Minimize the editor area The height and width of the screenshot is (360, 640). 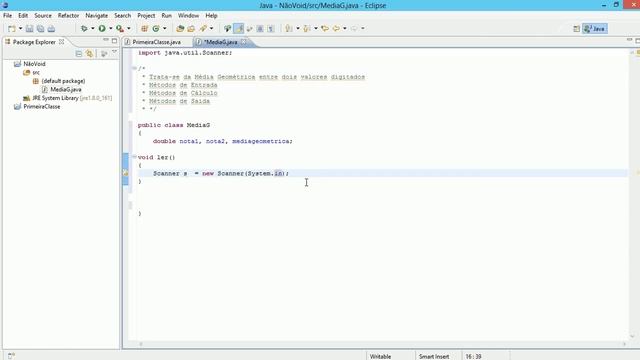pos(629,40)
